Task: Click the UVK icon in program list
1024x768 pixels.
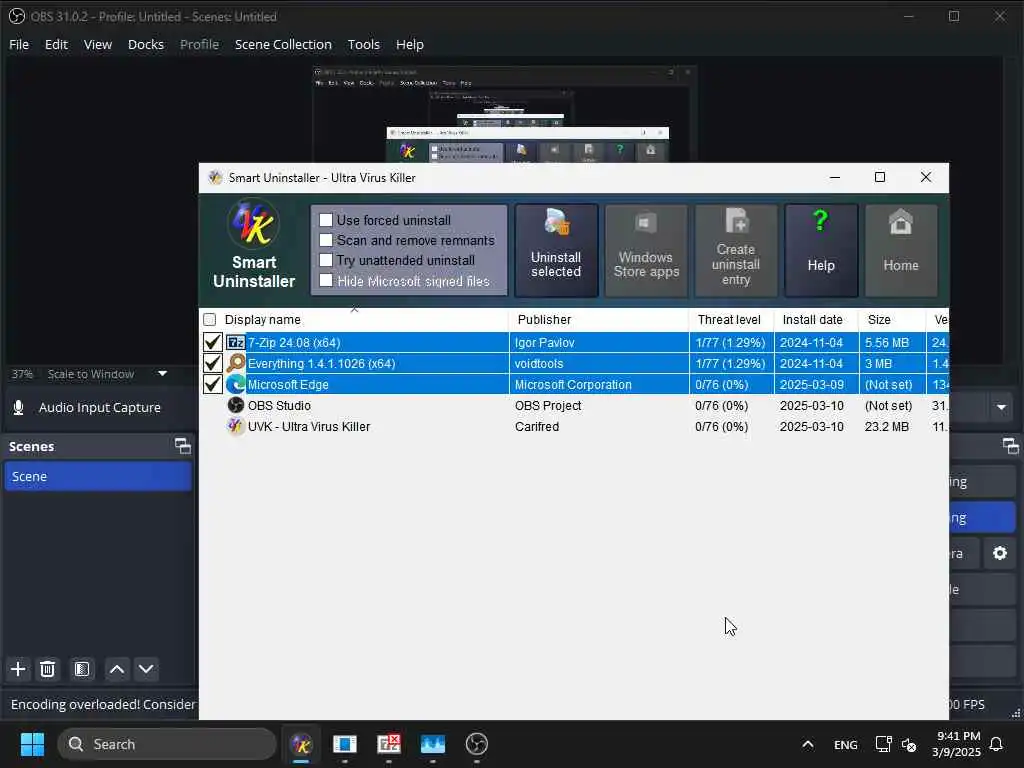Action: (x=236, y=426)
